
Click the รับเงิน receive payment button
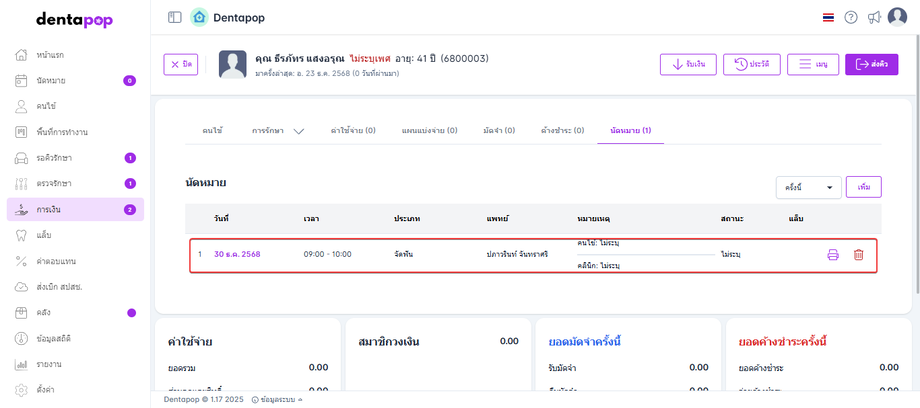click(x=688, y=64)
